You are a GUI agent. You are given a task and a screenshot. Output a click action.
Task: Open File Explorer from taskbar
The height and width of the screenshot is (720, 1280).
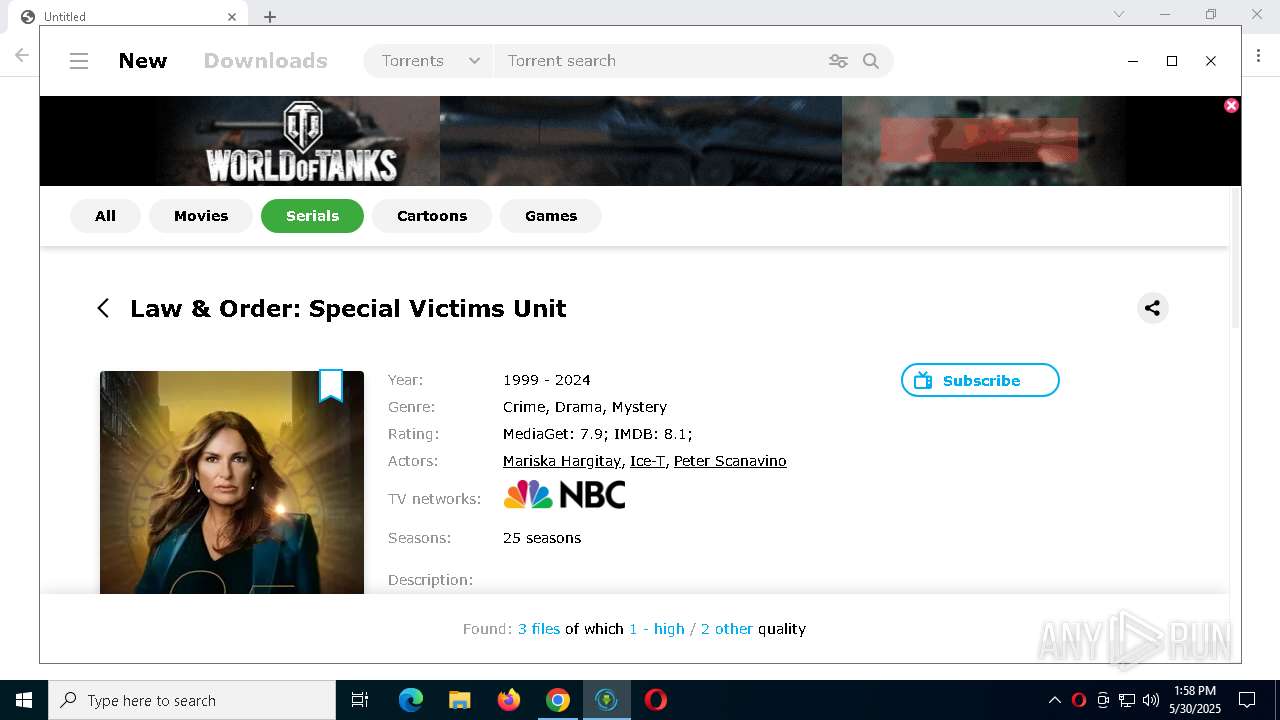(x=460, y=700)
